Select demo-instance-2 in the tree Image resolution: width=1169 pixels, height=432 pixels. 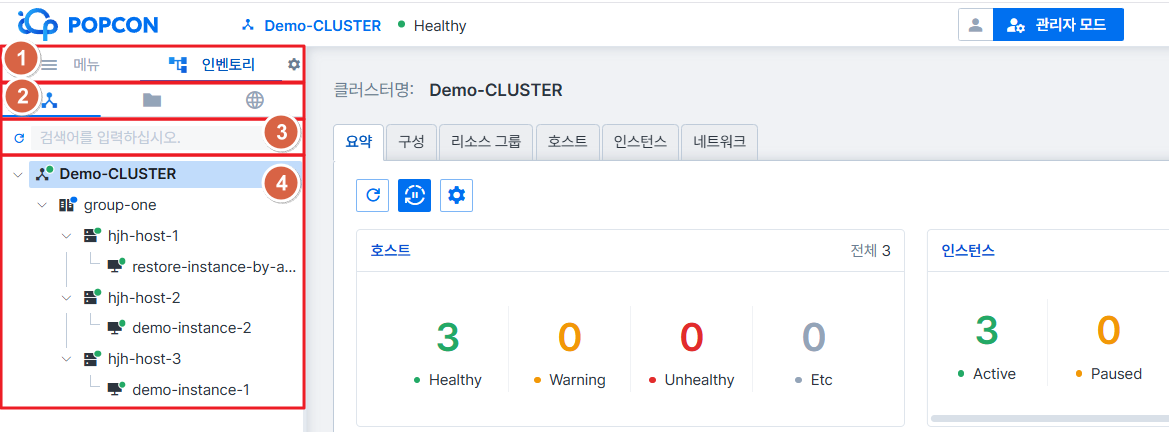tap(191, 328)
